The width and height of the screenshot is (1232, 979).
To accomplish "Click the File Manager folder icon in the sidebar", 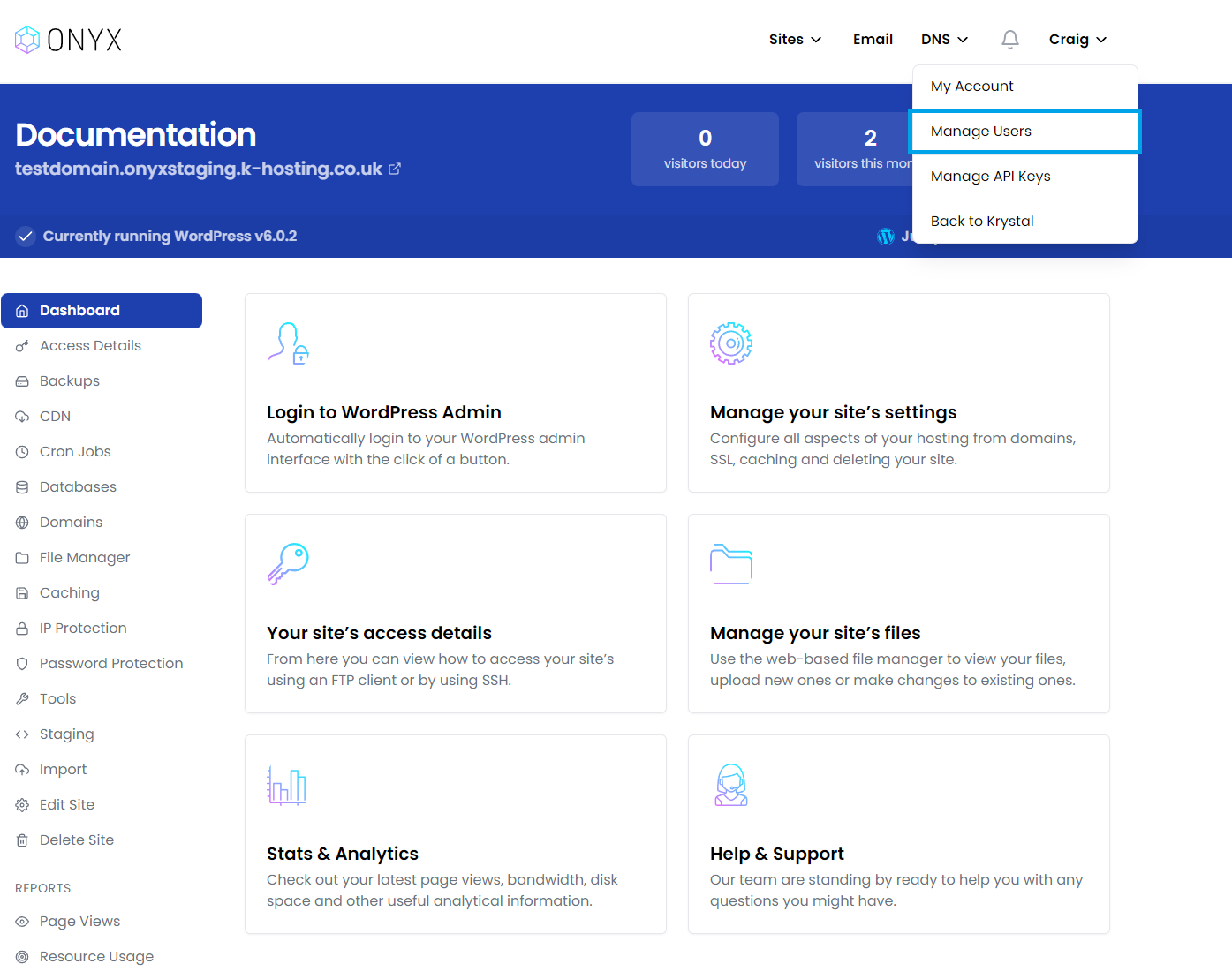I will [x=22, y=558].
